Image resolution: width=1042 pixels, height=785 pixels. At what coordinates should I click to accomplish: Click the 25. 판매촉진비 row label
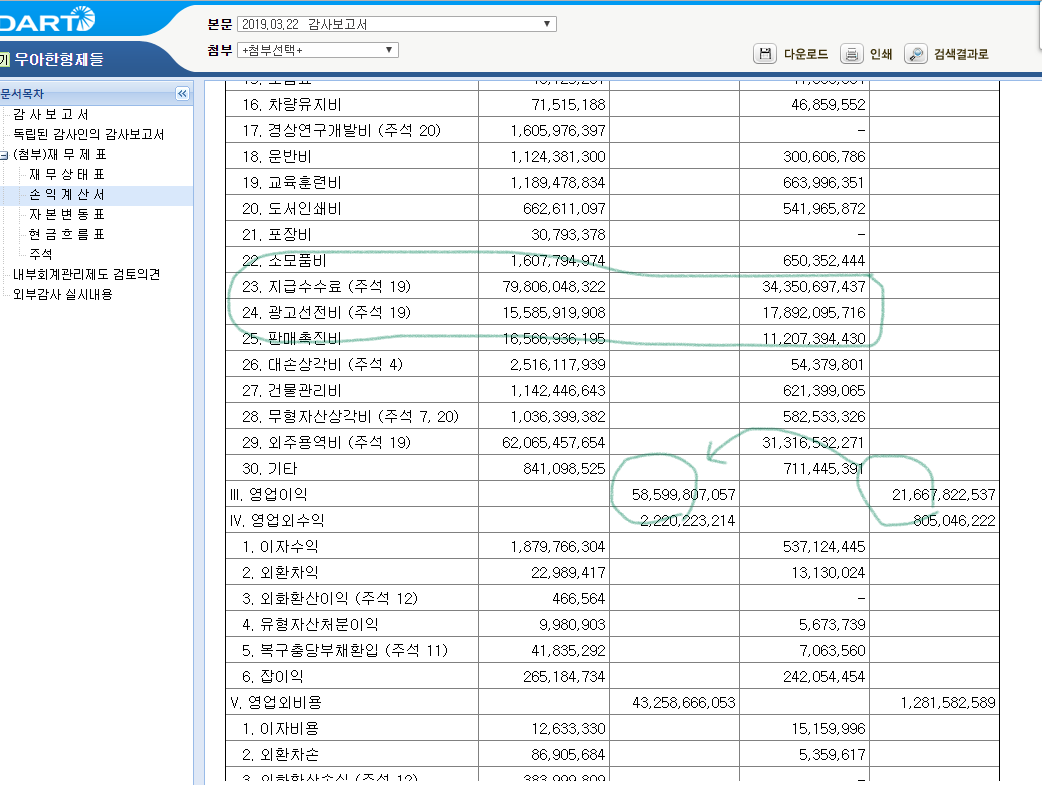click(292, 338)
